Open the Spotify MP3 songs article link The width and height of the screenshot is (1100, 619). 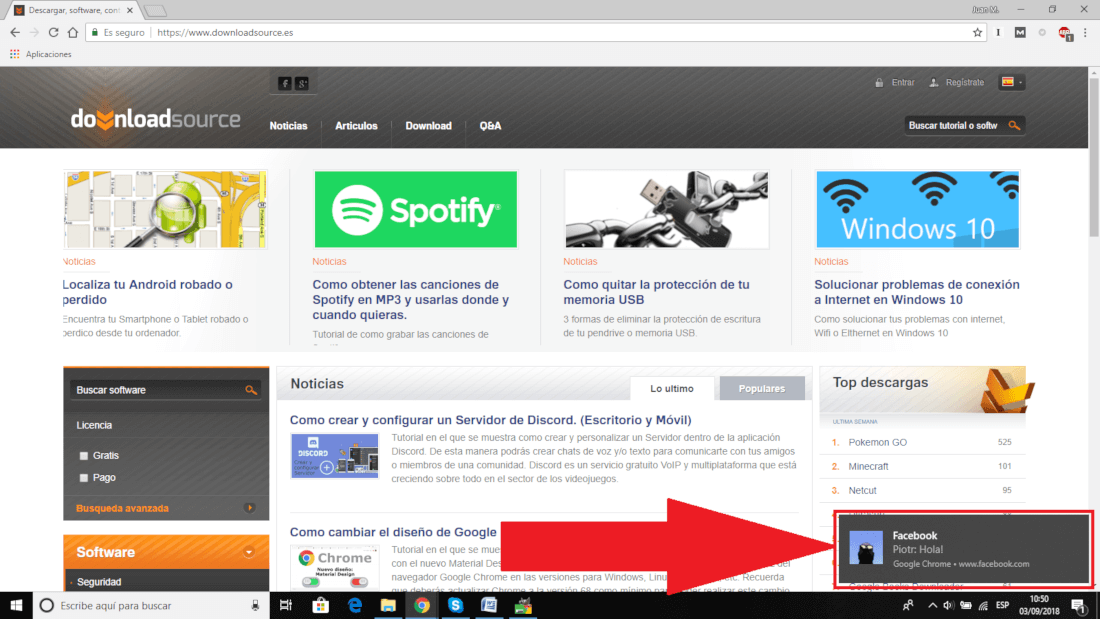point(410,300)
